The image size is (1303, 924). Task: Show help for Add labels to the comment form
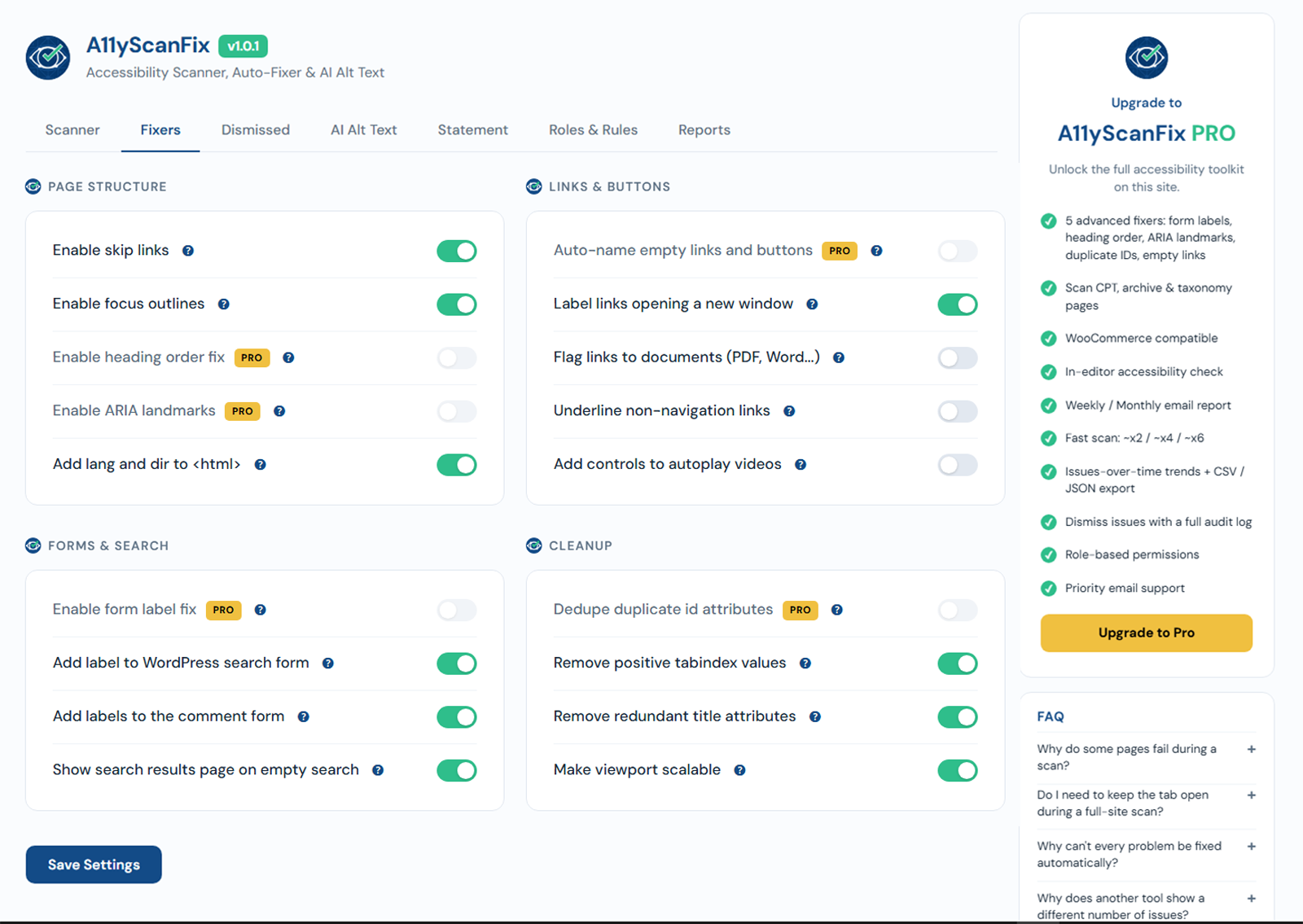(x=303, y=717)
